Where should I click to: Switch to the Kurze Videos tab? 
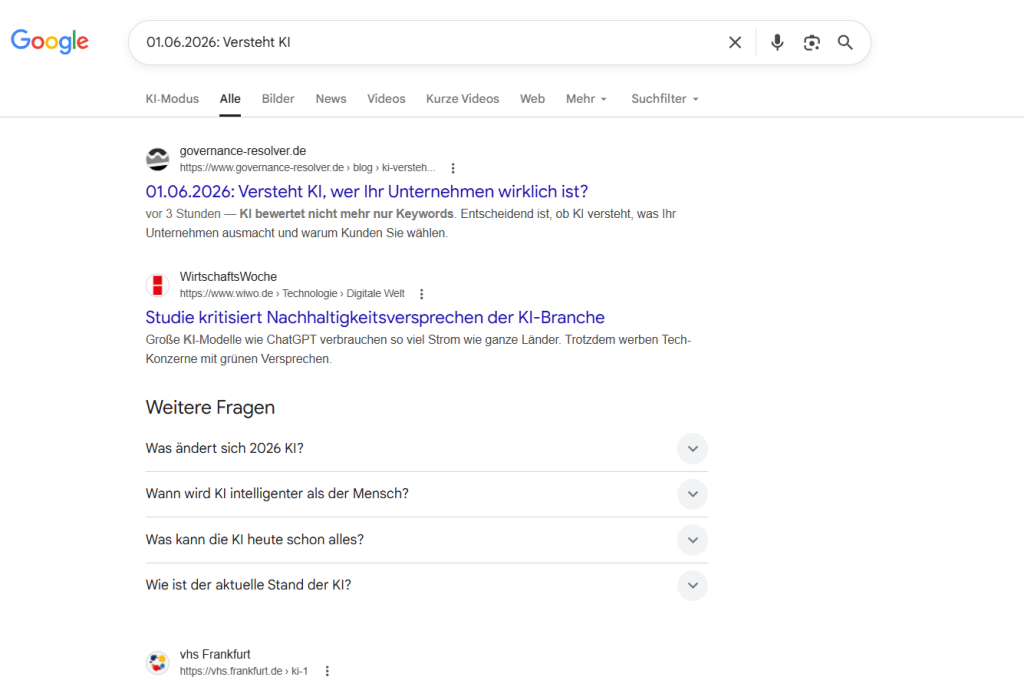click(462, 99)
